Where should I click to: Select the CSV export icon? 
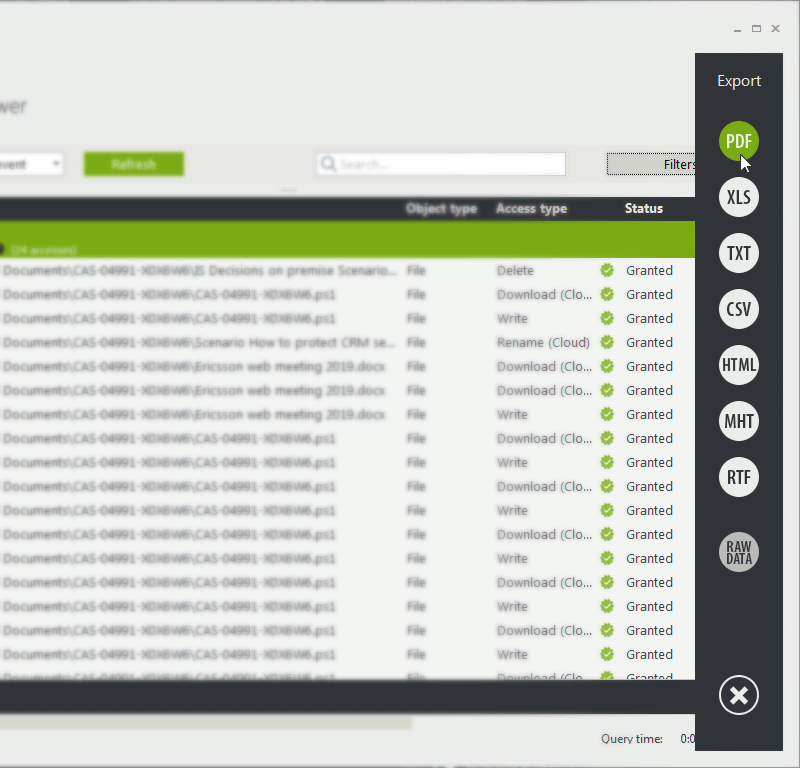point(738,309)
